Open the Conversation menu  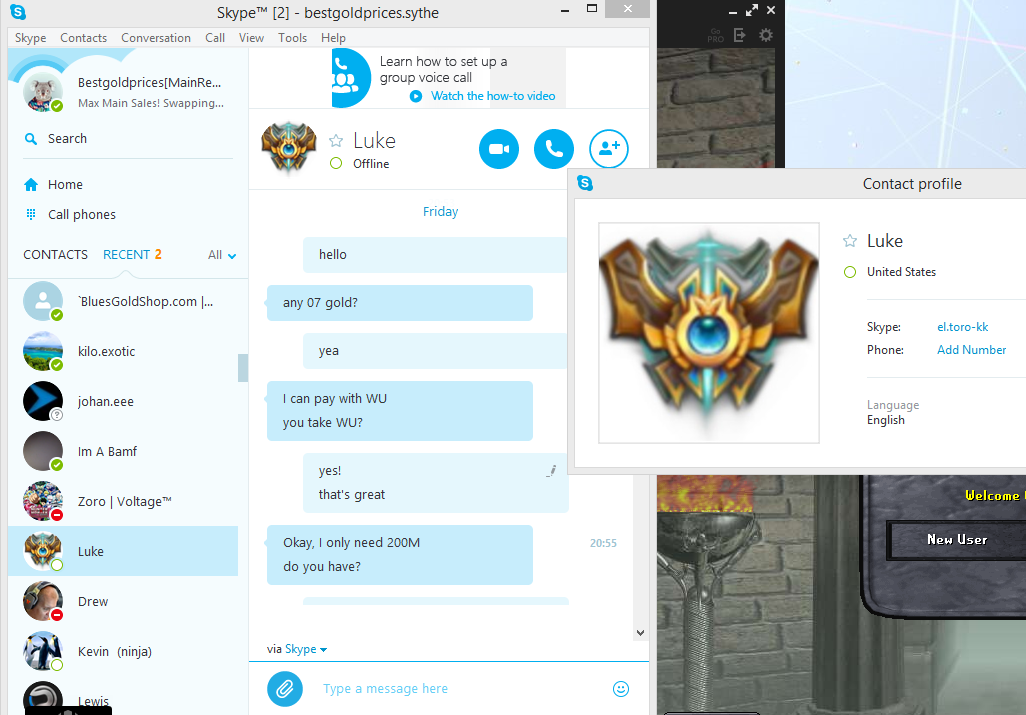[156, 38]
